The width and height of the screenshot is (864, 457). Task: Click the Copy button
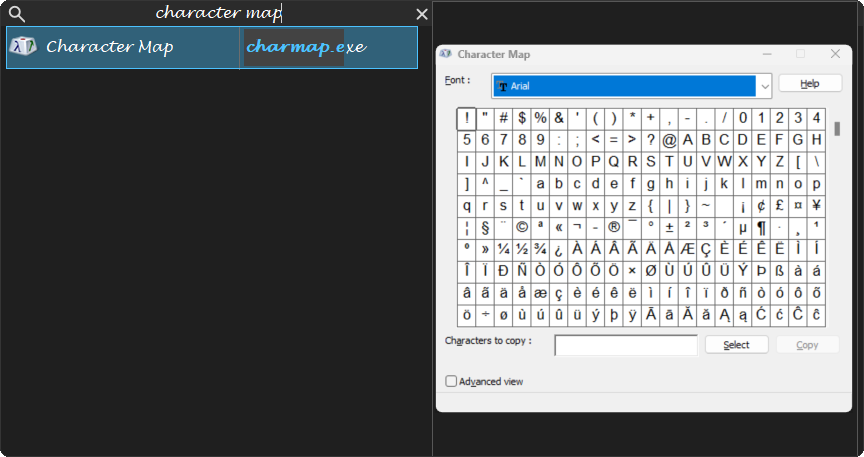tap(807, 345)
